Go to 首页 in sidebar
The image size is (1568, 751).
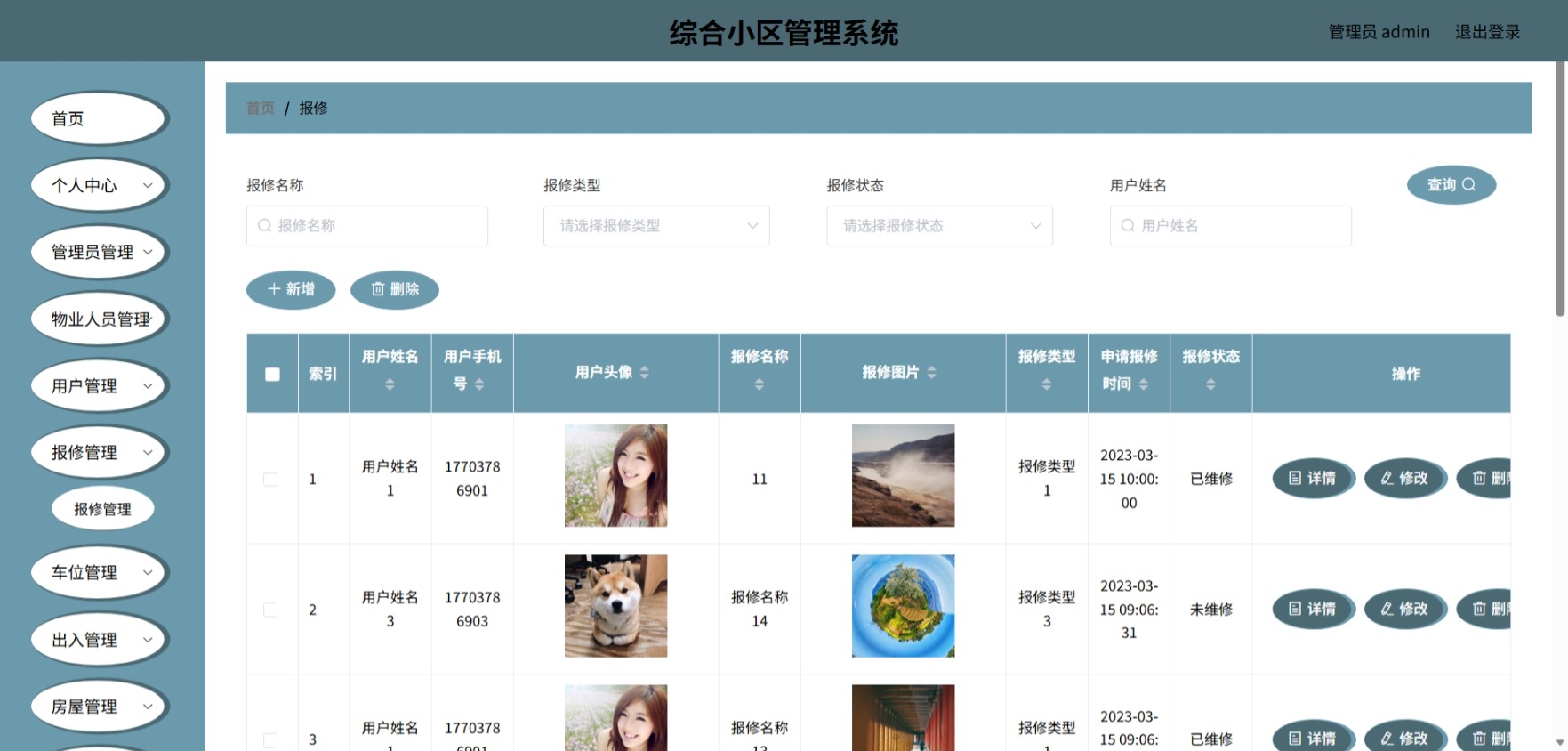coord(100,118)
